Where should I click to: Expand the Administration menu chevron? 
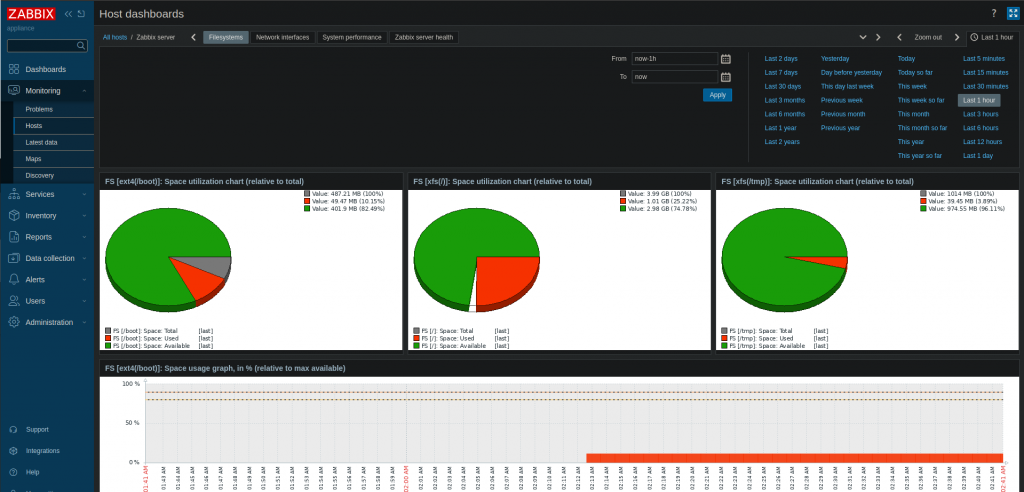84,322
